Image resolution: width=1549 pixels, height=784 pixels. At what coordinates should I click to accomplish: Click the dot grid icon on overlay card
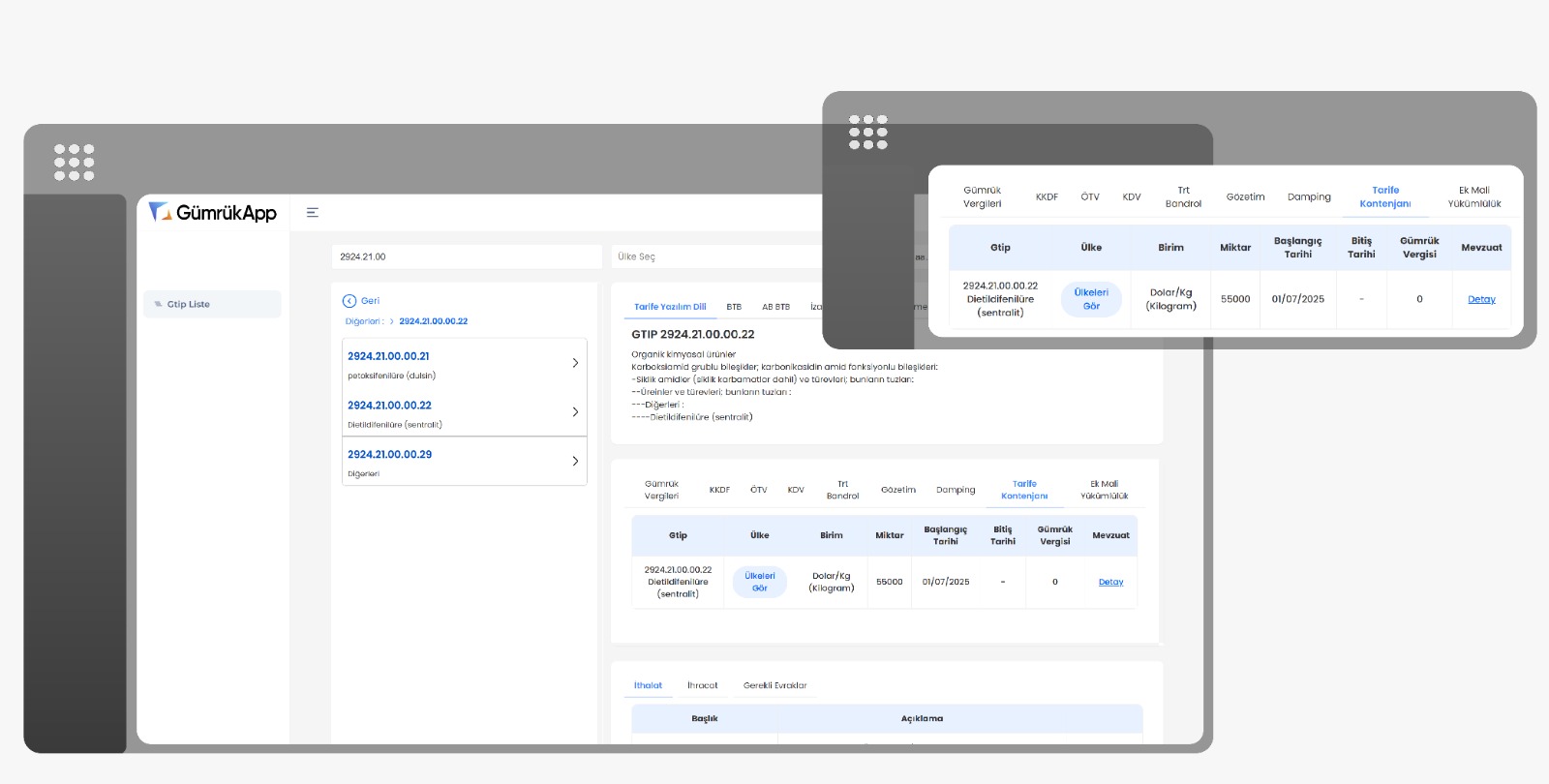[868, 133]
